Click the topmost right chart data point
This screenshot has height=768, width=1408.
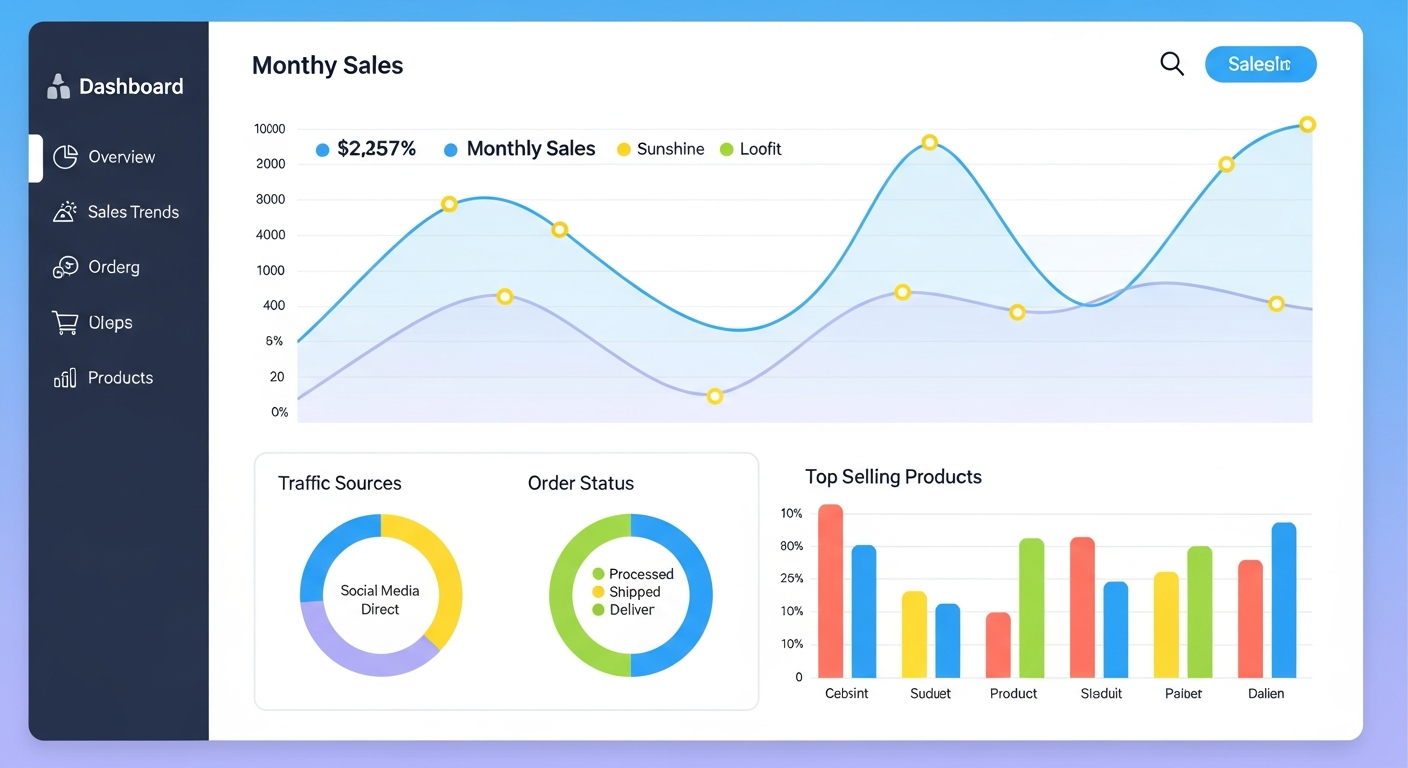pyautogui.click(x=1307, y=125)
